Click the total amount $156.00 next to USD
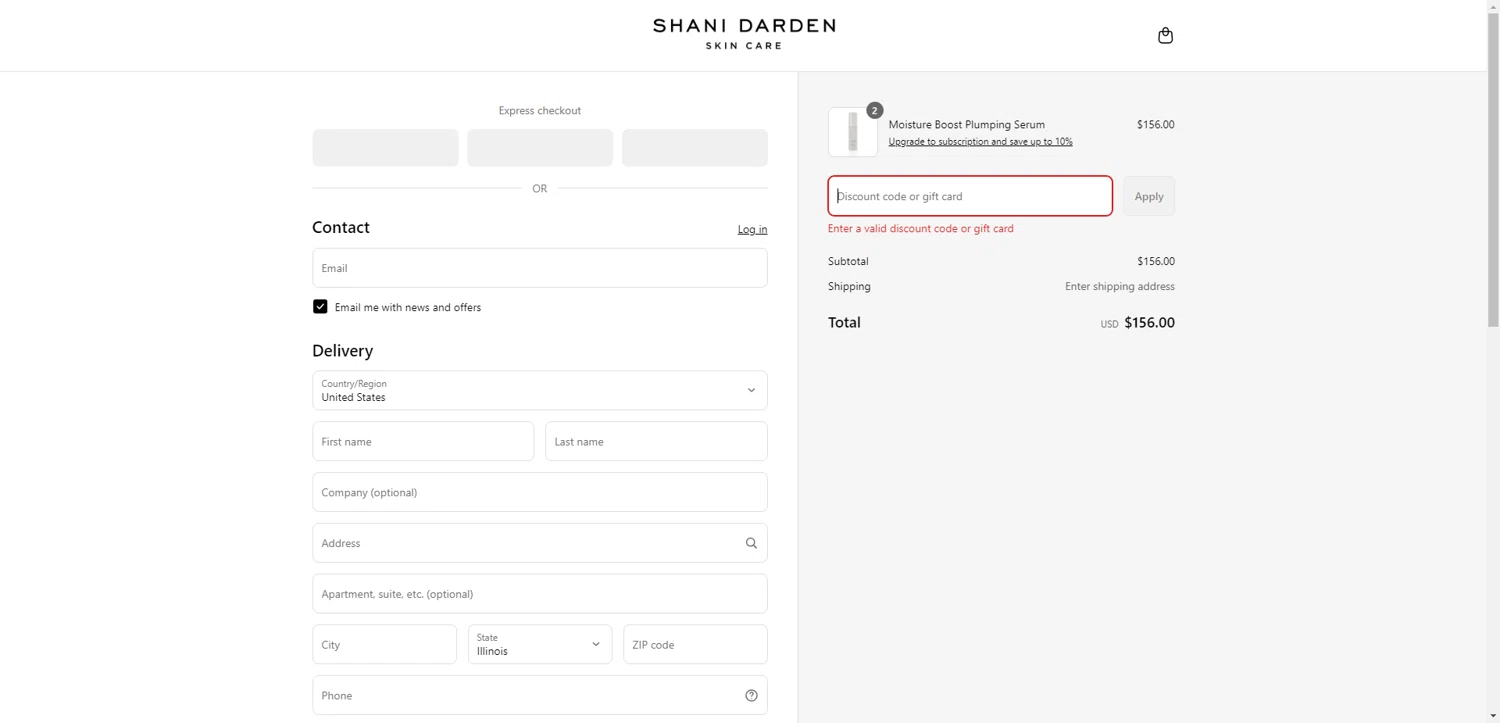 pyautogui.click(x=1150, y=323)
